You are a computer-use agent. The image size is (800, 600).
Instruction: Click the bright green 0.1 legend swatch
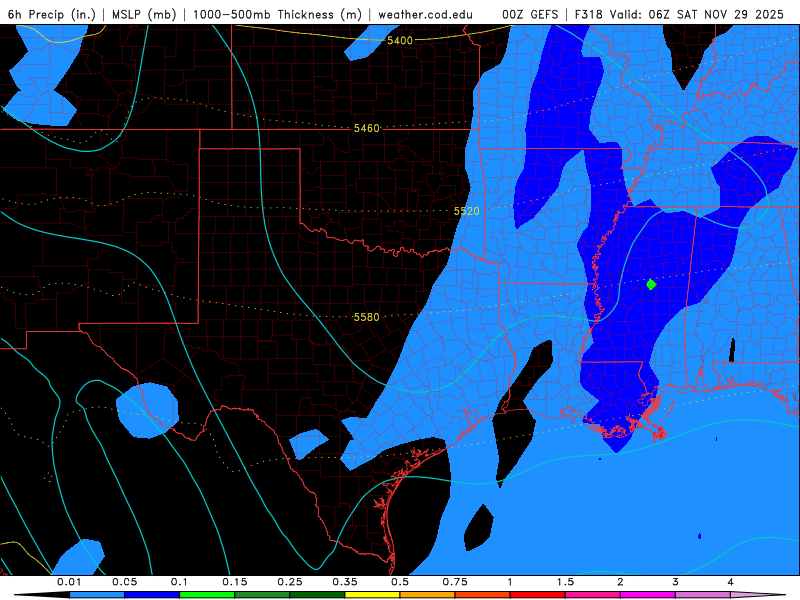pos(207,595)
